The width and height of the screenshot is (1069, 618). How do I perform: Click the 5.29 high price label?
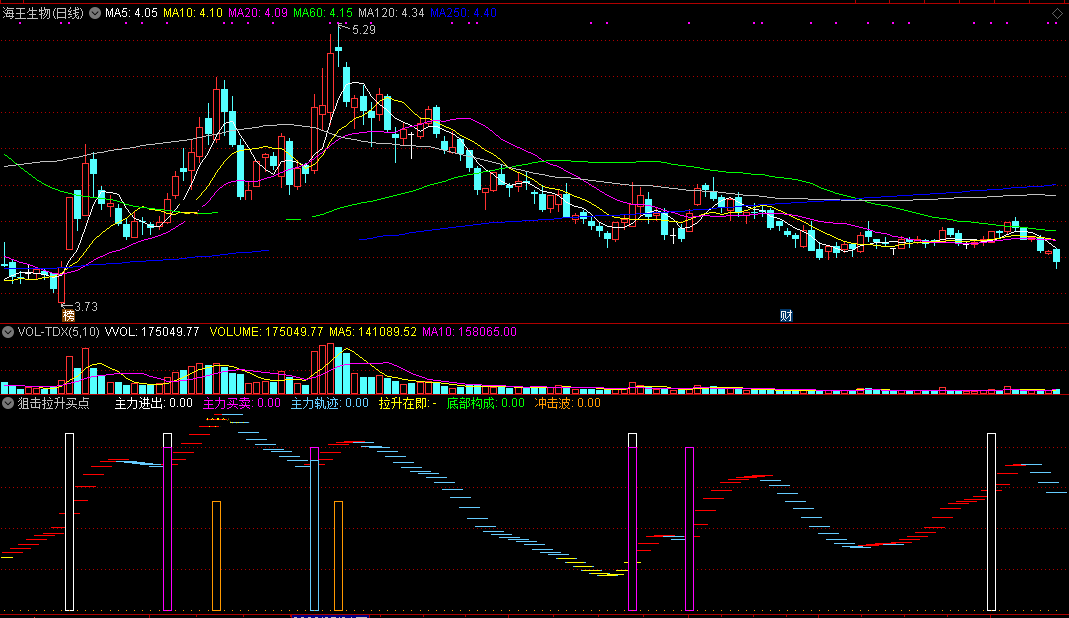[x=363, y=30]
